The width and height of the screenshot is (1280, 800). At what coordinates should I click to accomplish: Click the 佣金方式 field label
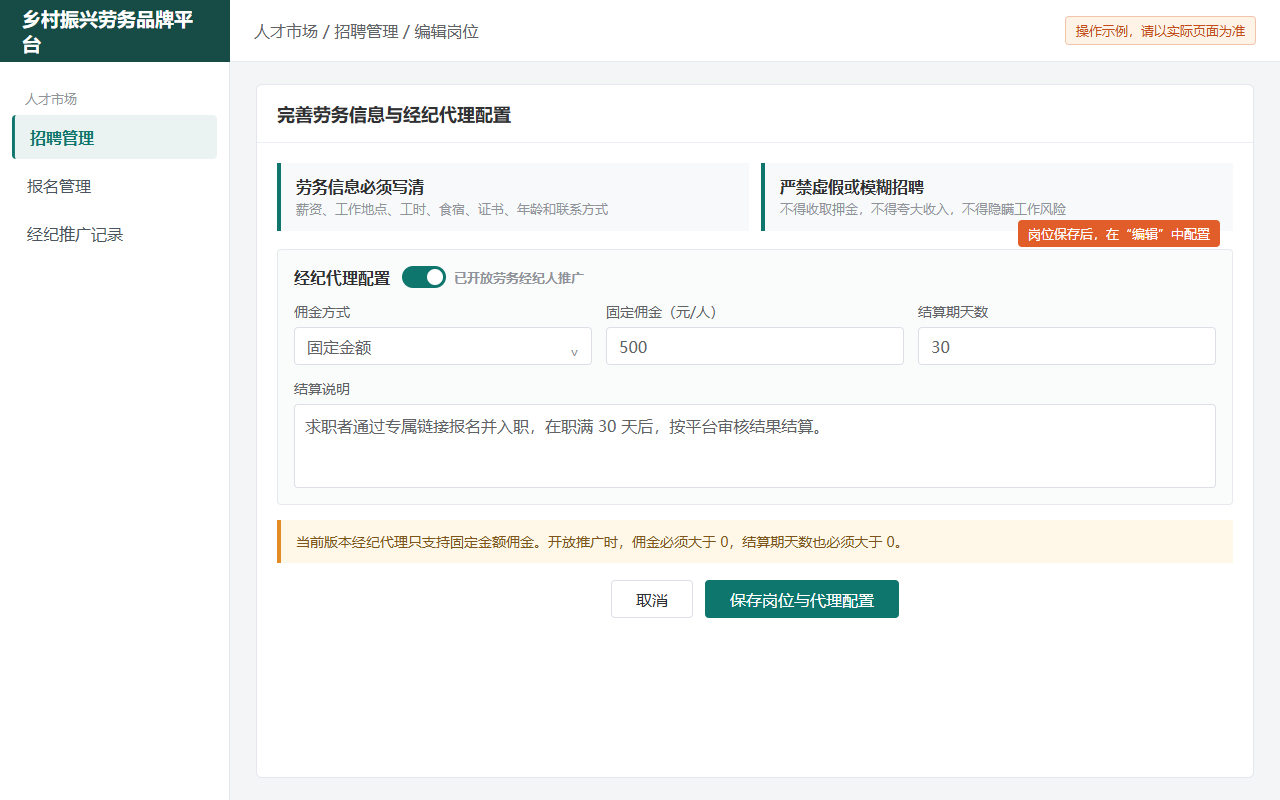[x=322, y=312]
